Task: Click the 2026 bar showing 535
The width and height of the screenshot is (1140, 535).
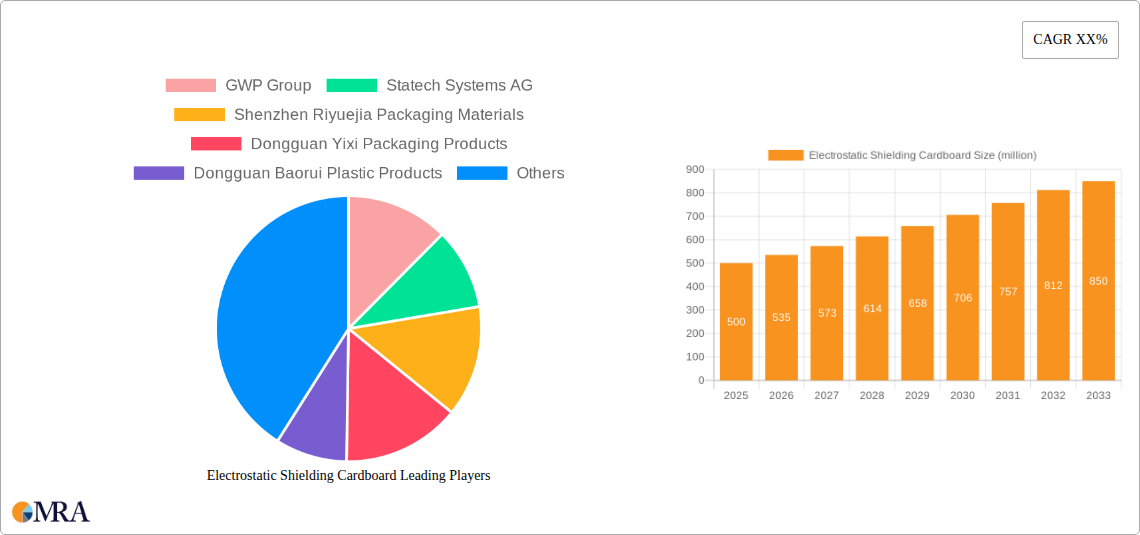Action: click(x=781, y=318)
